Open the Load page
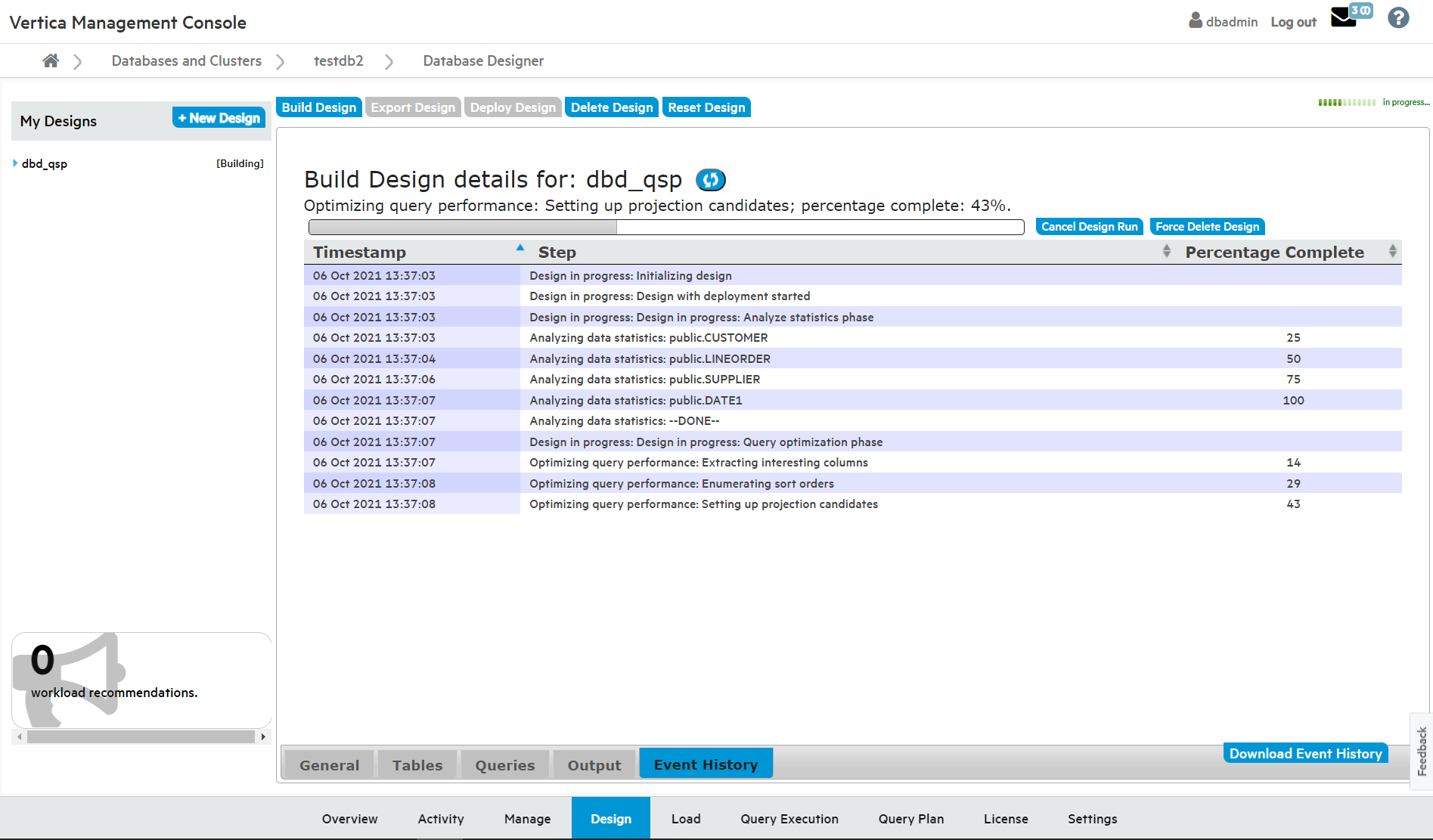Viewport: 1433px width, 840px height. (x=686, y=819)
